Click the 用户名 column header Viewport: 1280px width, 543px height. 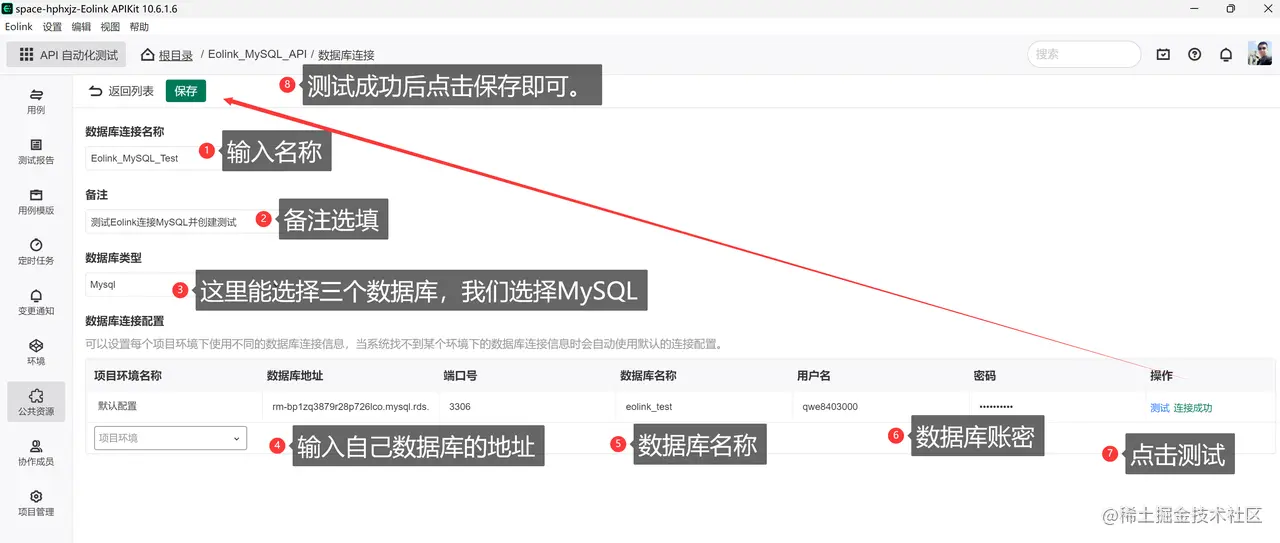(x=814, y=376)
